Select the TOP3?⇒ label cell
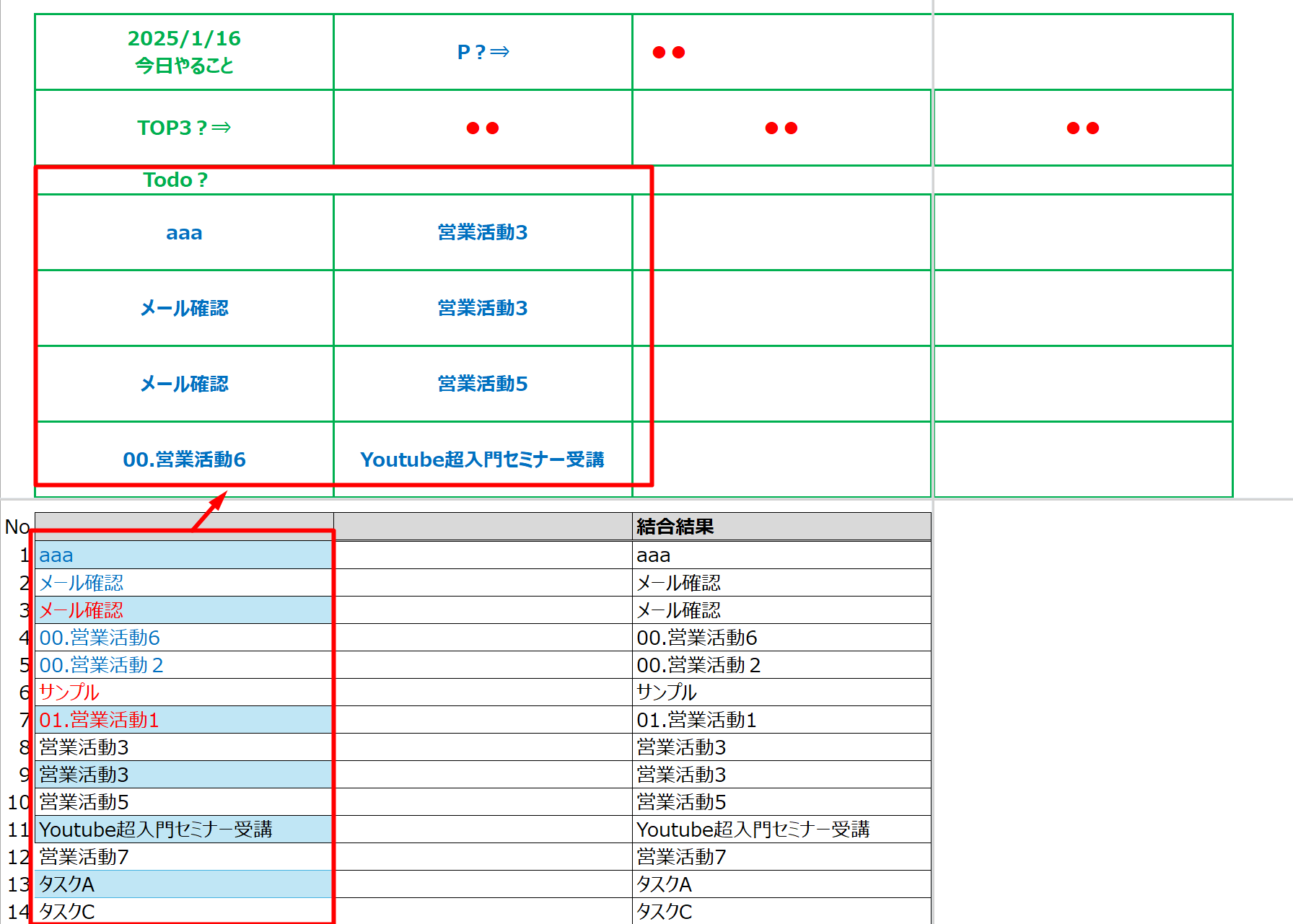This screenshot has height=924, width=1293. point(184,128)
